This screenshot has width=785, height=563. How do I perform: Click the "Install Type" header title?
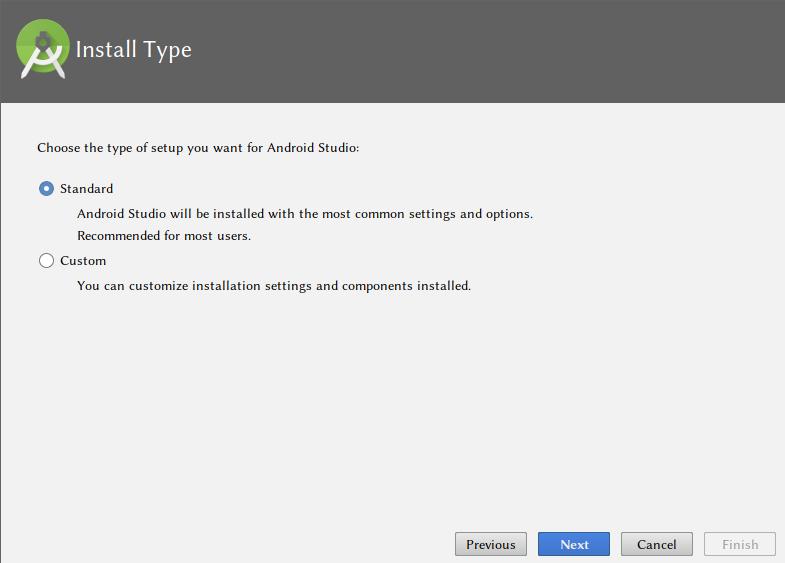click(x=133, y=50)
